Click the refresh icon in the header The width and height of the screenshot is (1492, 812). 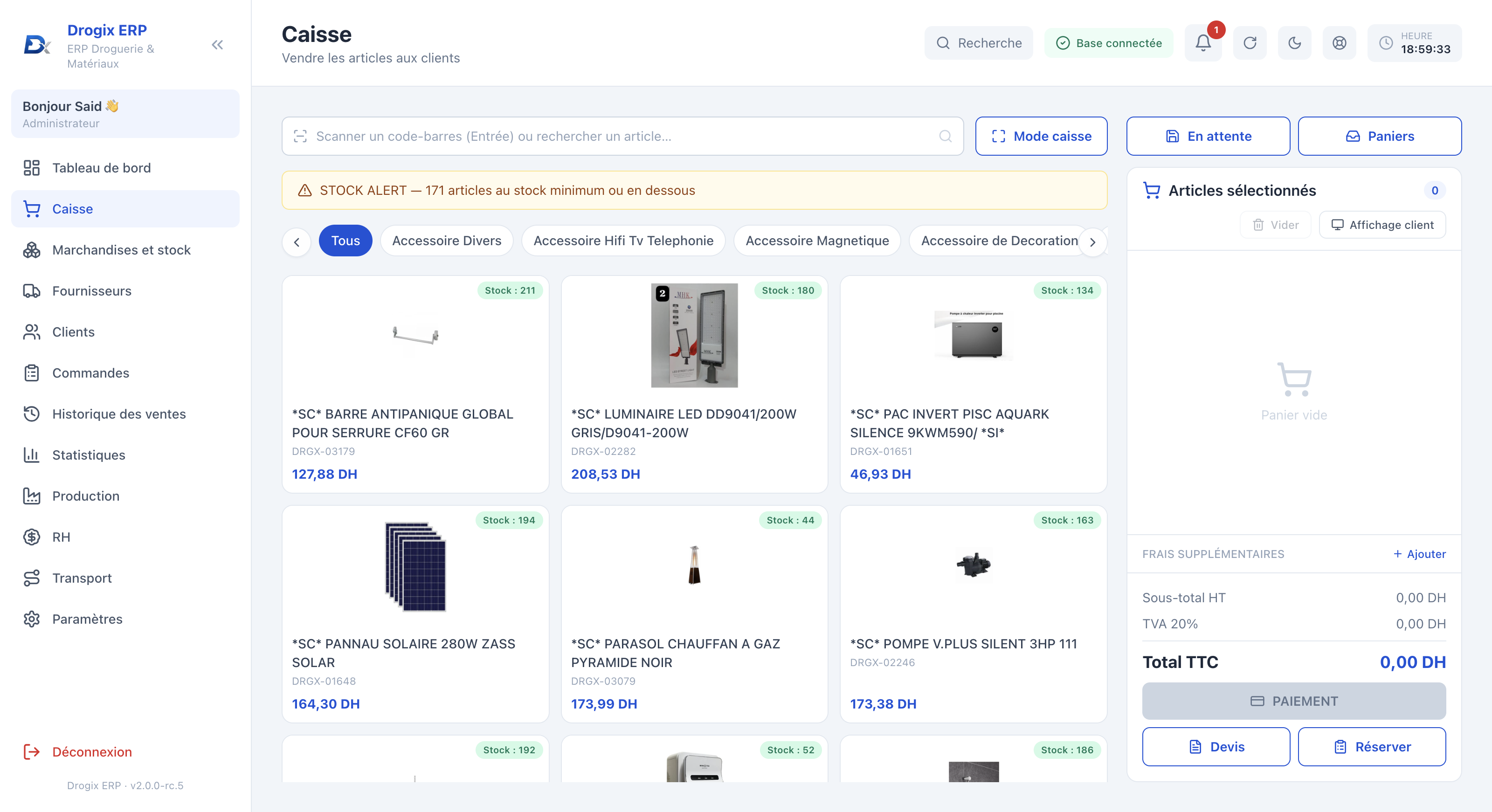pos(1250,43)
